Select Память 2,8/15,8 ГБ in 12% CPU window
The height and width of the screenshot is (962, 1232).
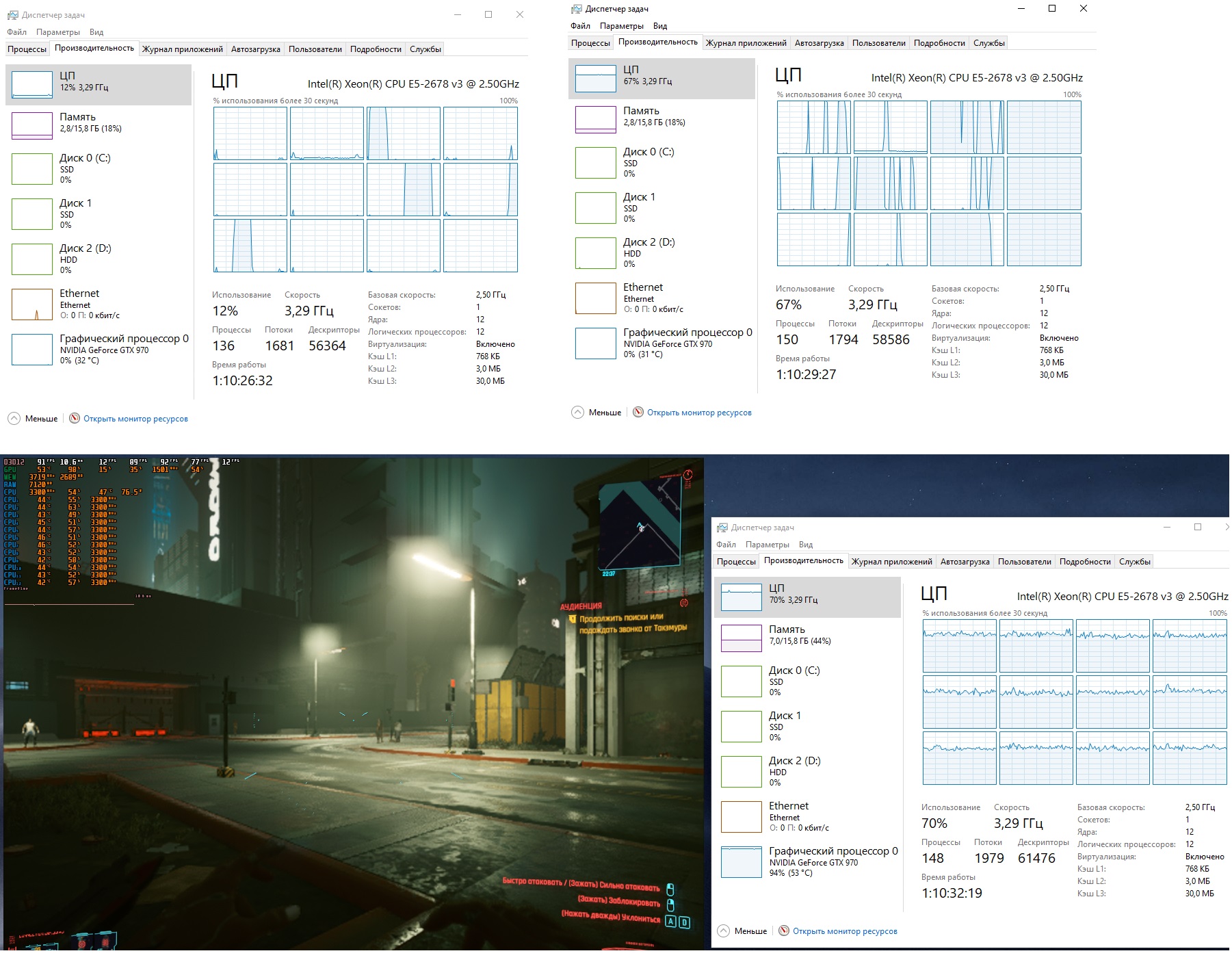tap(99, 126)
